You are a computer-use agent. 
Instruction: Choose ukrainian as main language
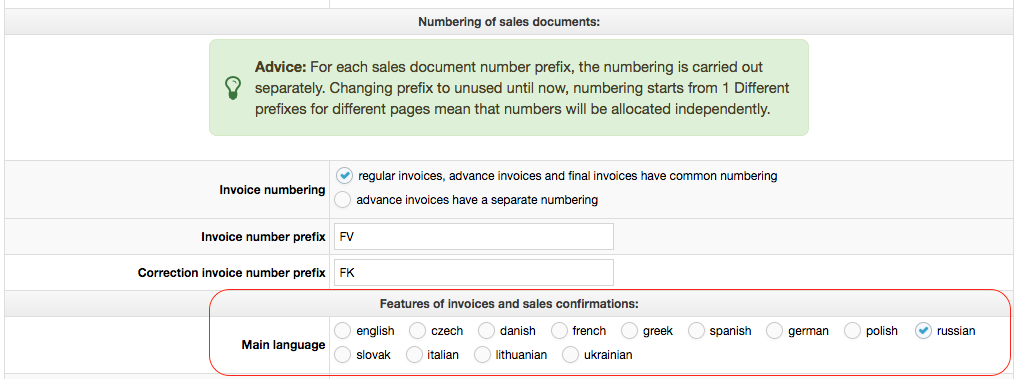(x=570, y=355)
